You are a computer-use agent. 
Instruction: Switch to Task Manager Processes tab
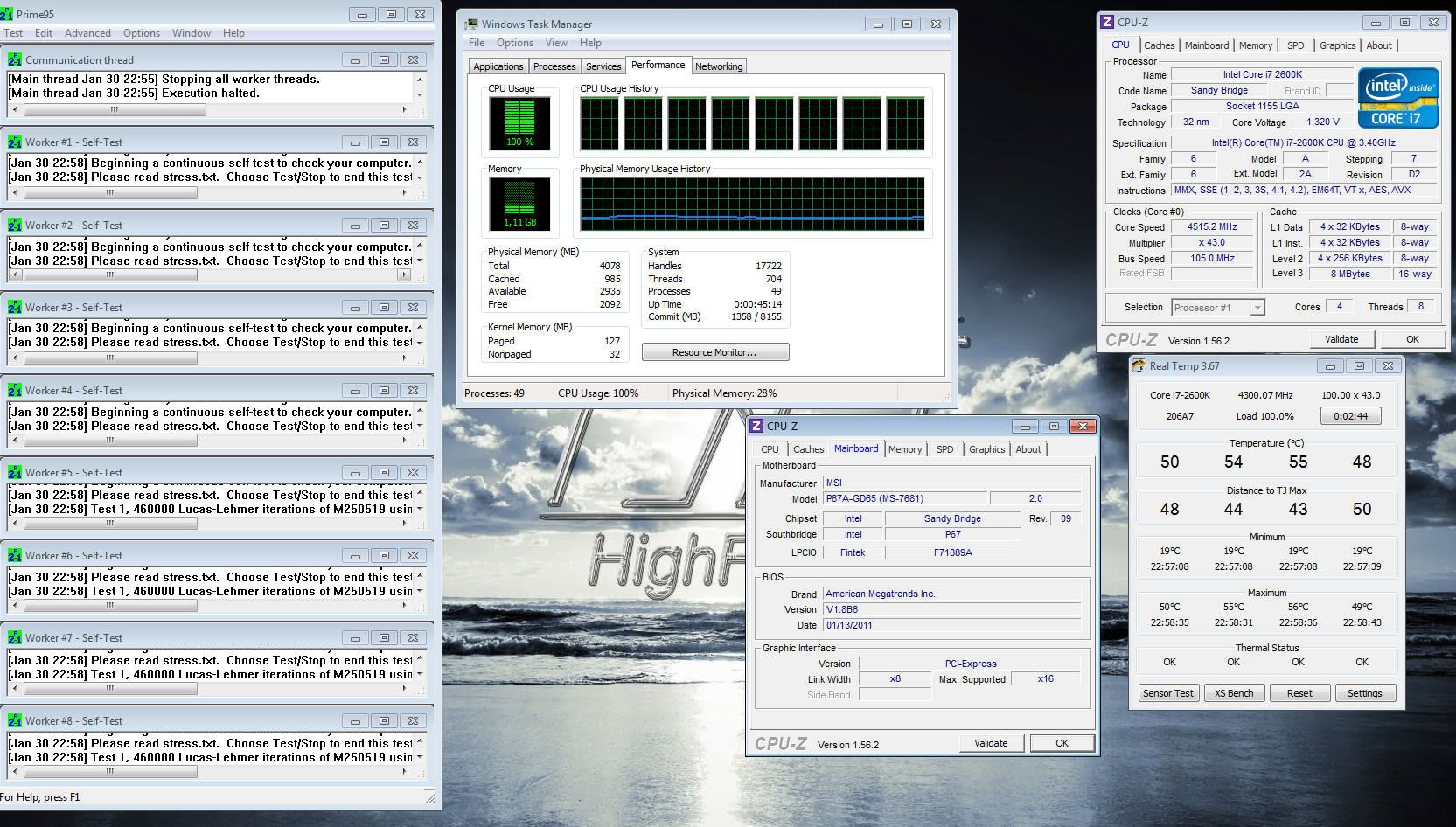554,66
